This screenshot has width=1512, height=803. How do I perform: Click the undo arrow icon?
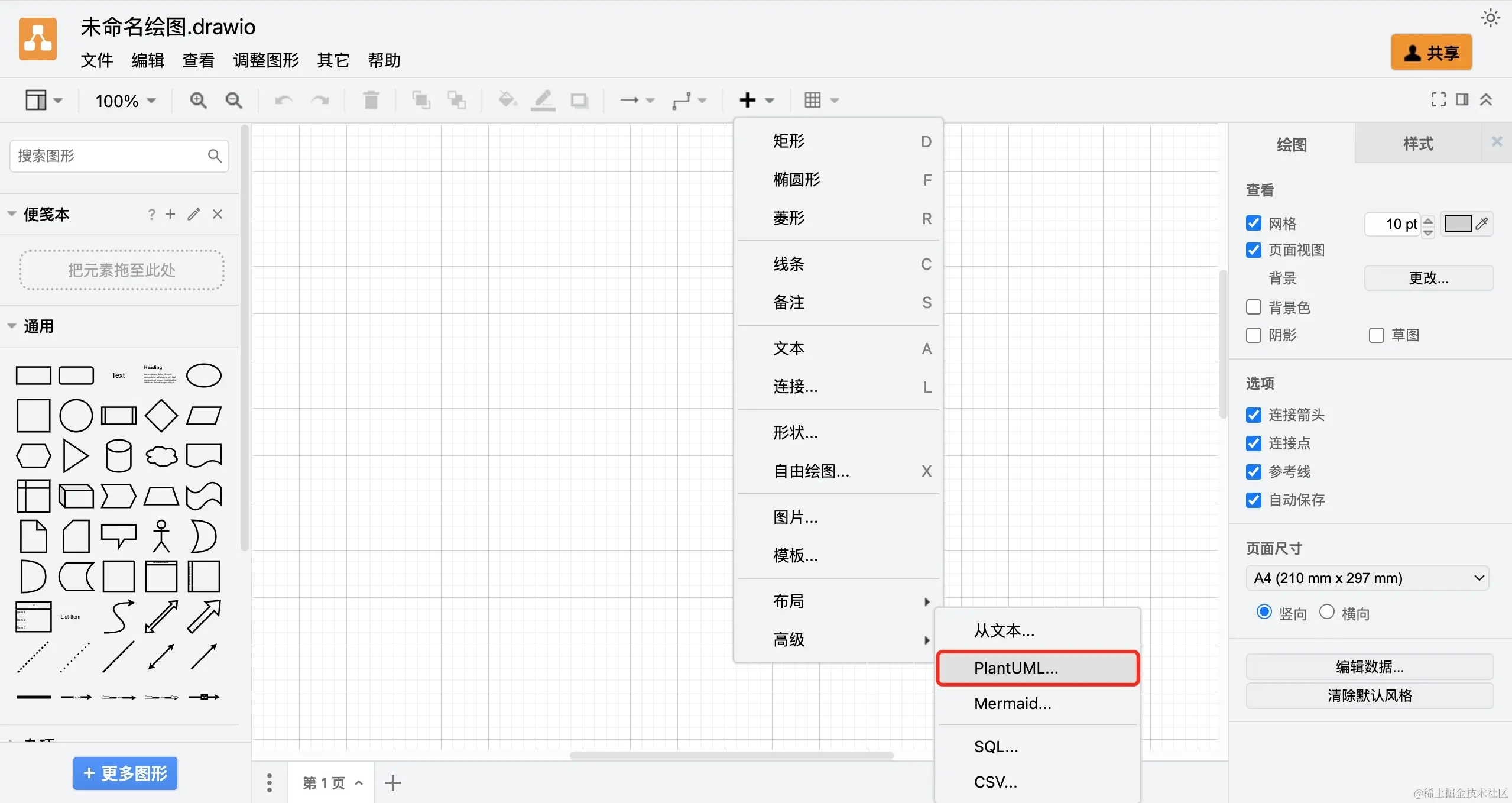(284, 101)
